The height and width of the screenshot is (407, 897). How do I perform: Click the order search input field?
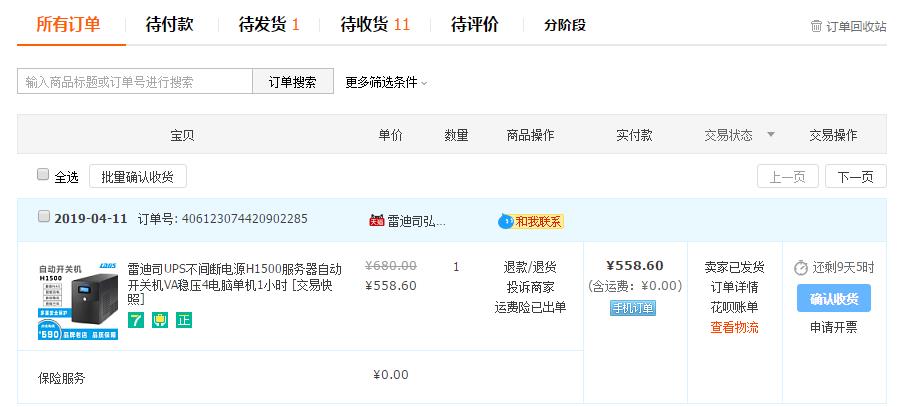tap(135, 81)
